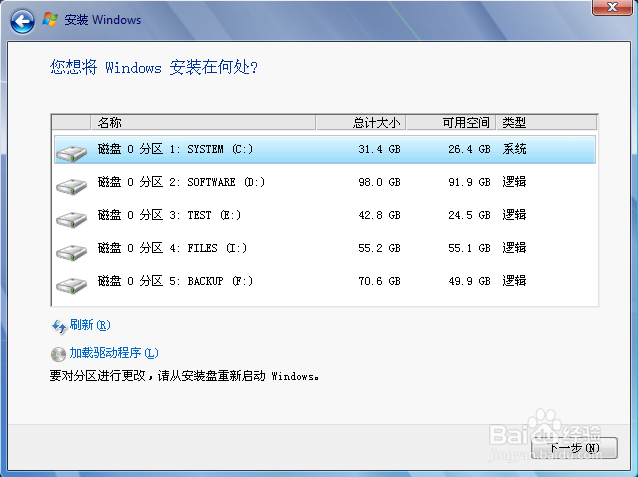Click the 安装 Windows window title
The image size is (638, 477).
103,20
